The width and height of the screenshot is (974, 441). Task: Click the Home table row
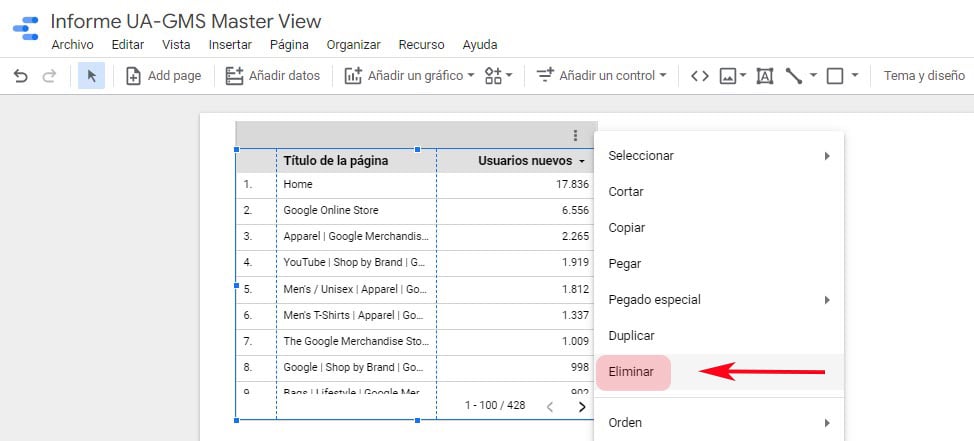(415, 184)
